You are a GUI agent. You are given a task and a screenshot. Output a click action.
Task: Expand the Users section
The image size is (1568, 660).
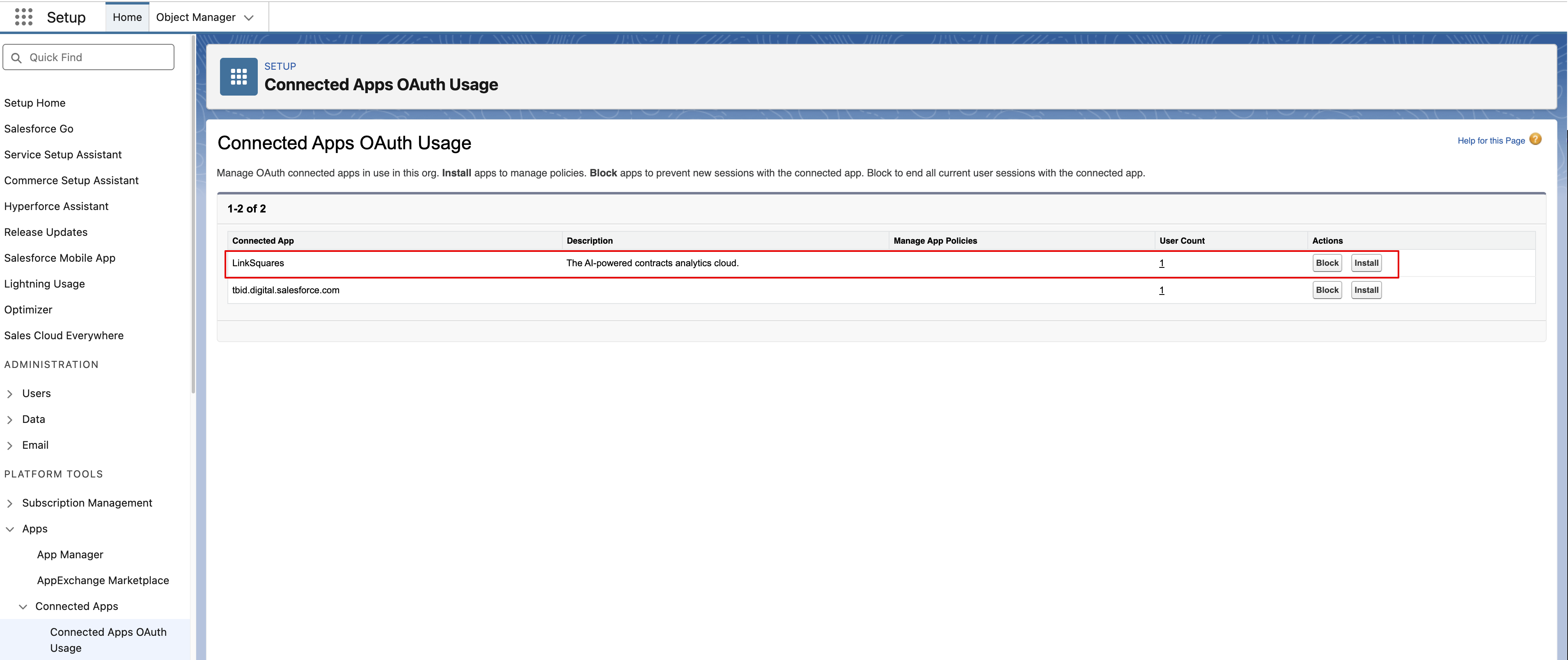(10, 394)
